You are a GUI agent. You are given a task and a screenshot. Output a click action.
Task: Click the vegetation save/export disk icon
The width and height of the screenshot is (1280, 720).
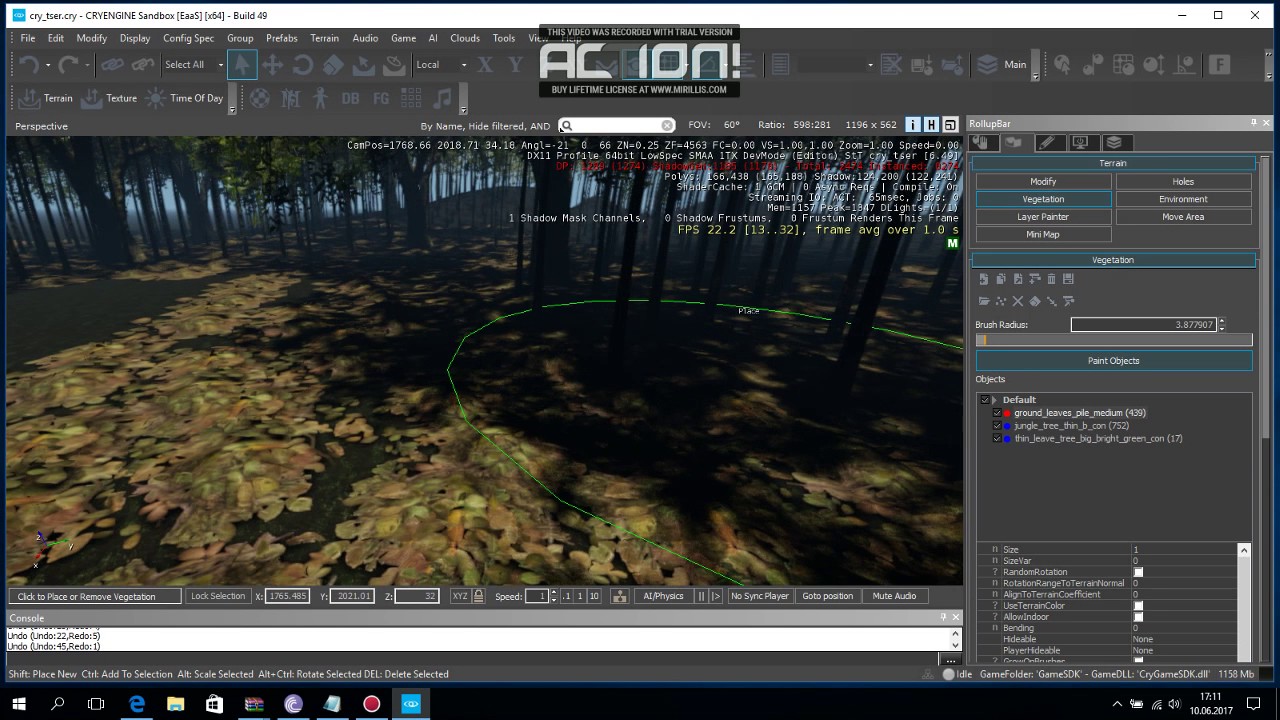1068,279
